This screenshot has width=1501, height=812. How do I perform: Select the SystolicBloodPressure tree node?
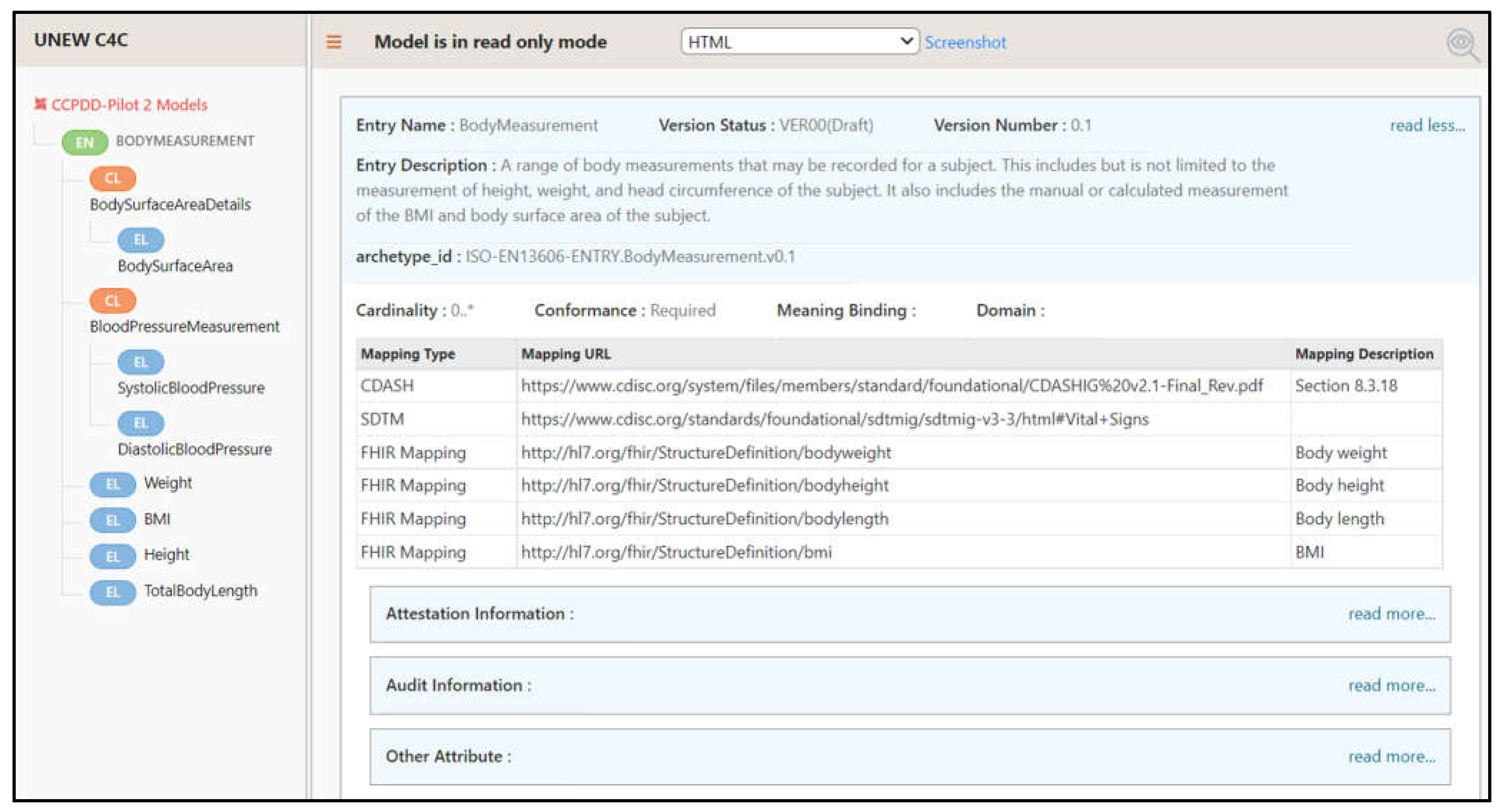pos(190,387)
